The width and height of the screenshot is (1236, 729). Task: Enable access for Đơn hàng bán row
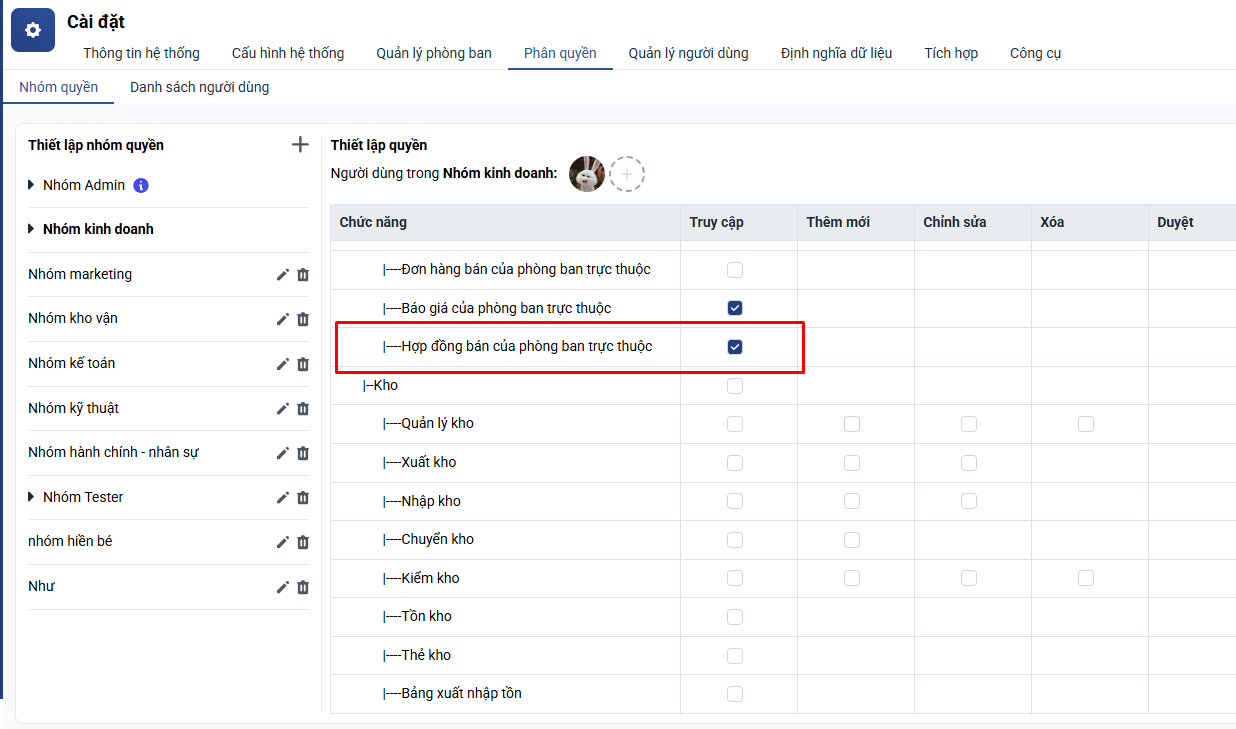(x=735, y=270)
